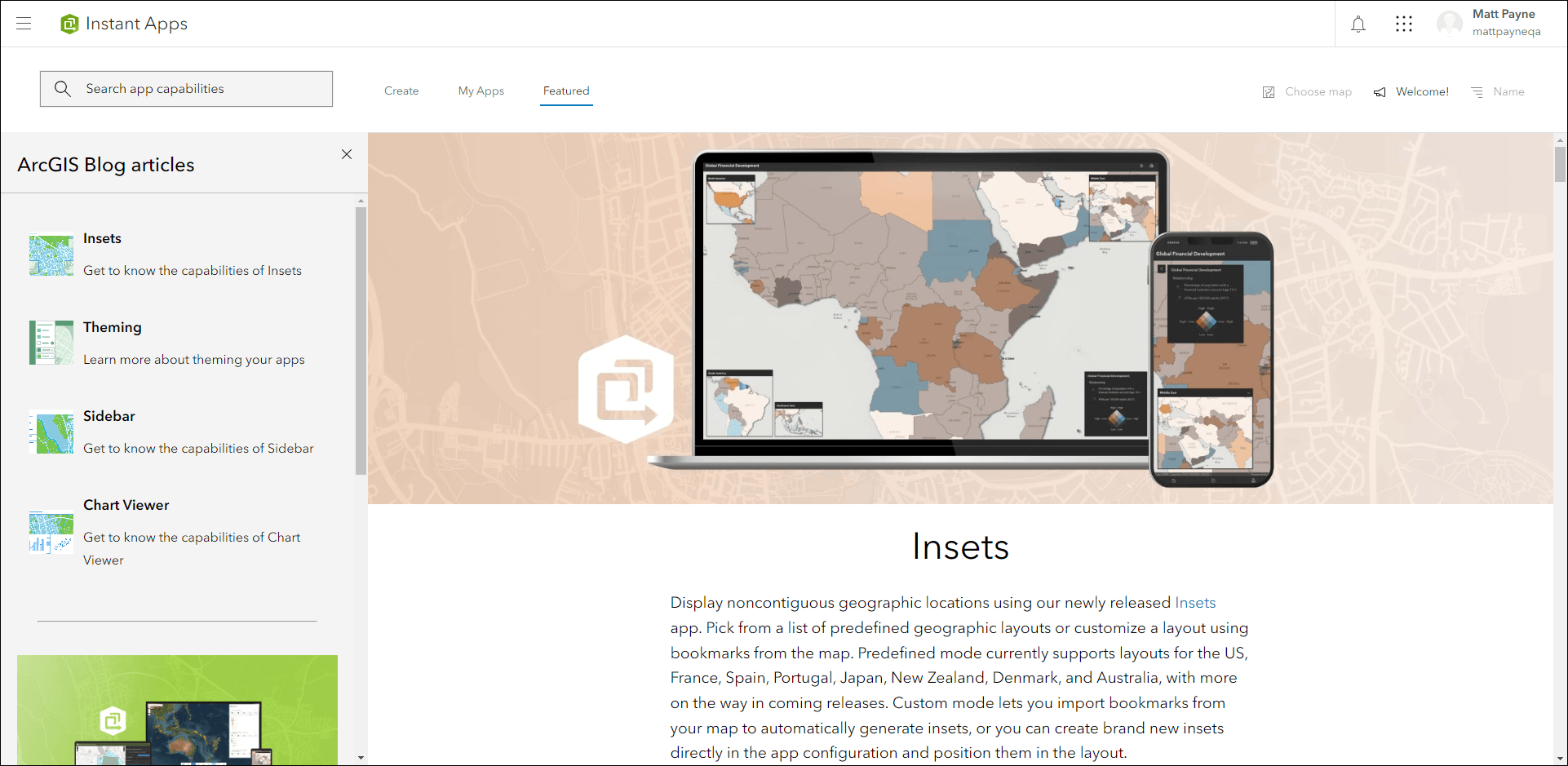Click the green featured app banner image

(177, 710)
